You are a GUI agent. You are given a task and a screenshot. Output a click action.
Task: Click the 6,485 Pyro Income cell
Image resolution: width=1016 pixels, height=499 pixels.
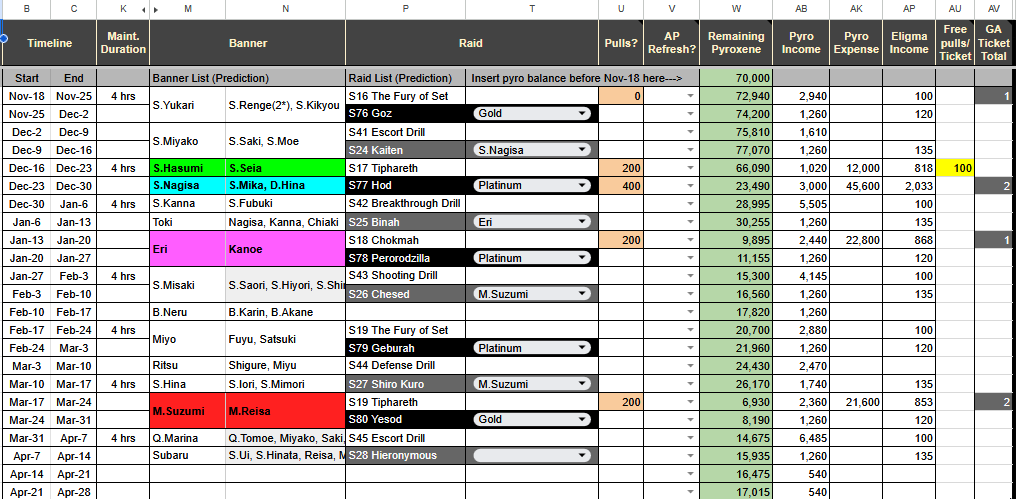click(x=801, y=438)
